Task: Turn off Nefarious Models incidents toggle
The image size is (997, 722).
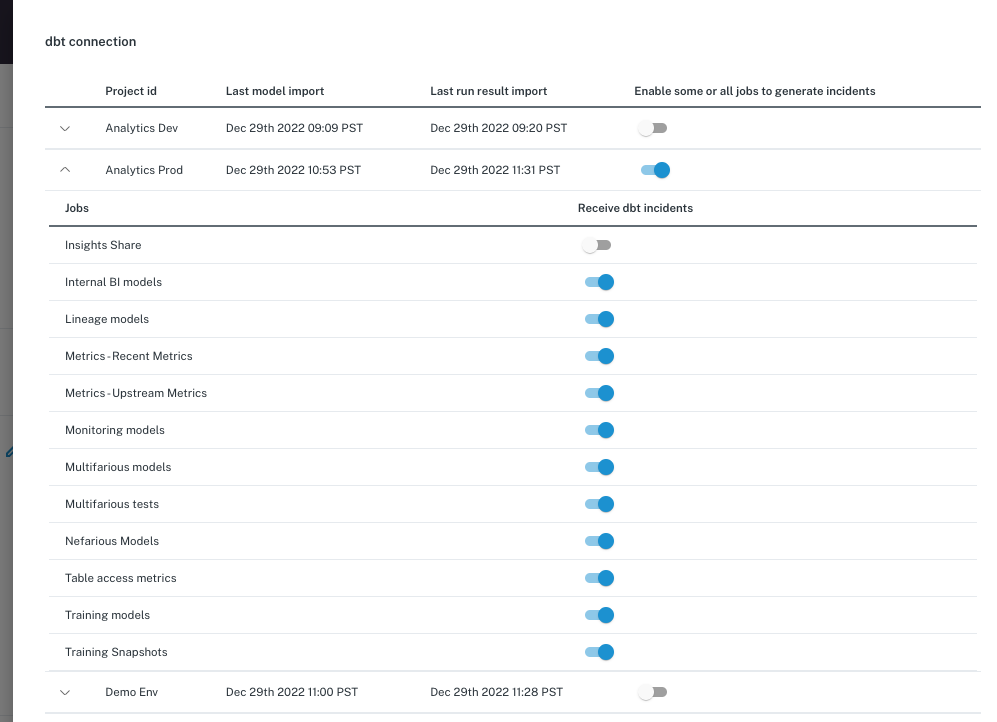Action: [599, 541]
